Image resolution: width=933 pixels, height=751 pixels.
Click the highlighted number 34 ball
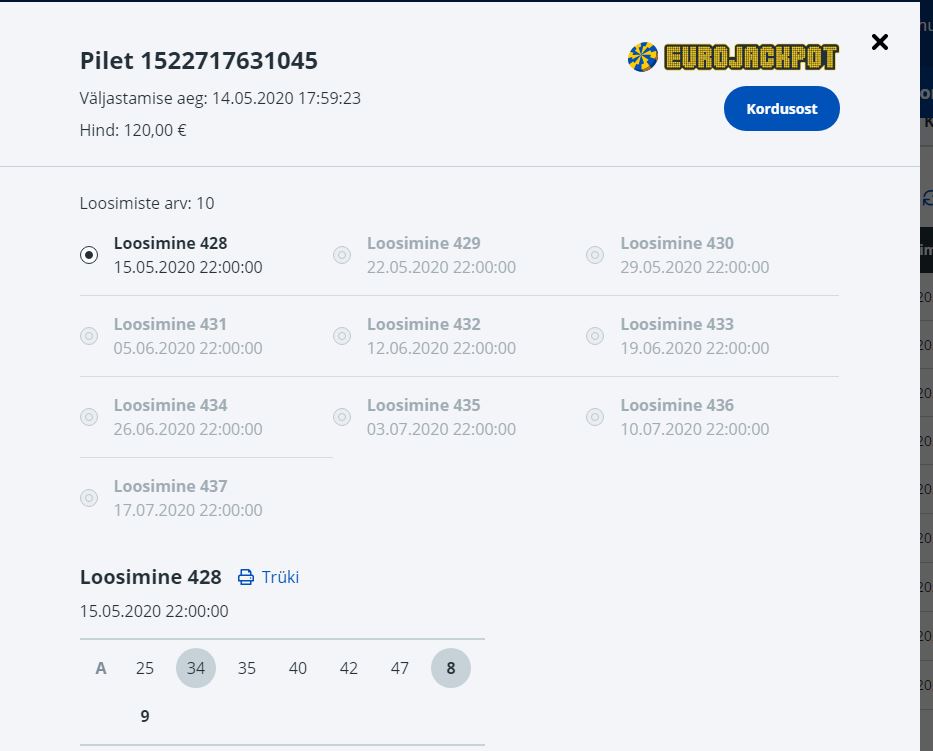click(196, 668)
